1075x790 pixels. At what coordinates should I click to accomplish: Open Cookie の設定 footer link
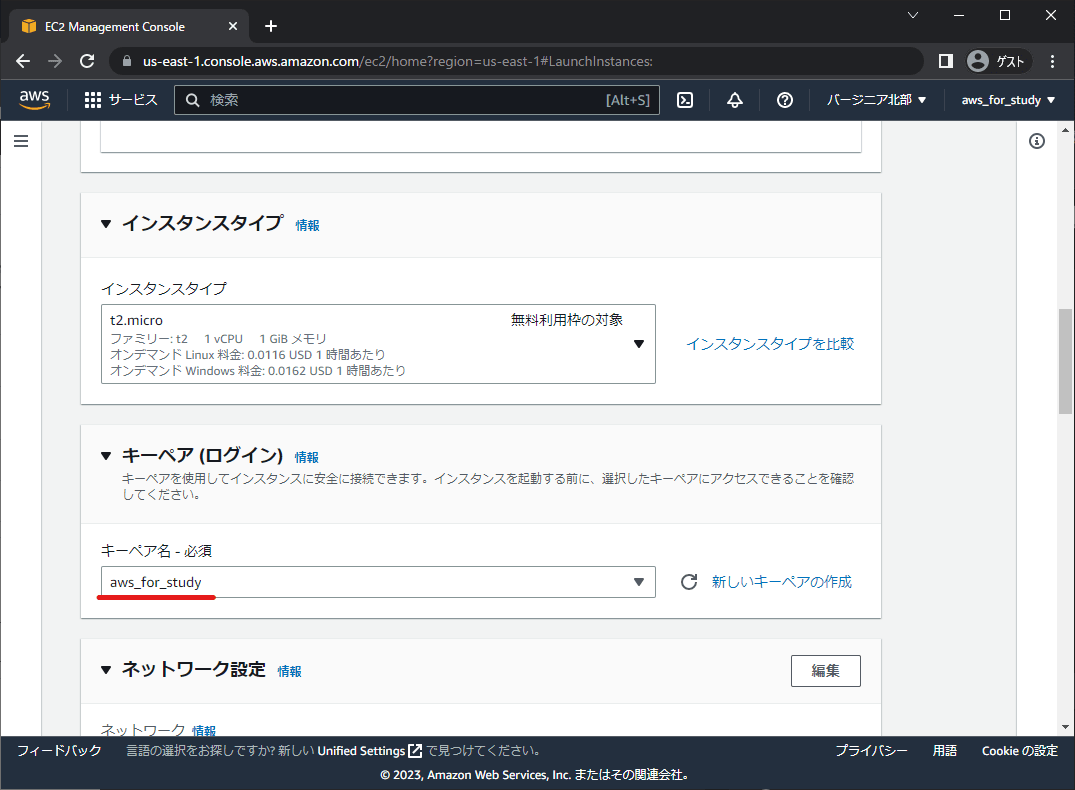tap(1019, 751)
